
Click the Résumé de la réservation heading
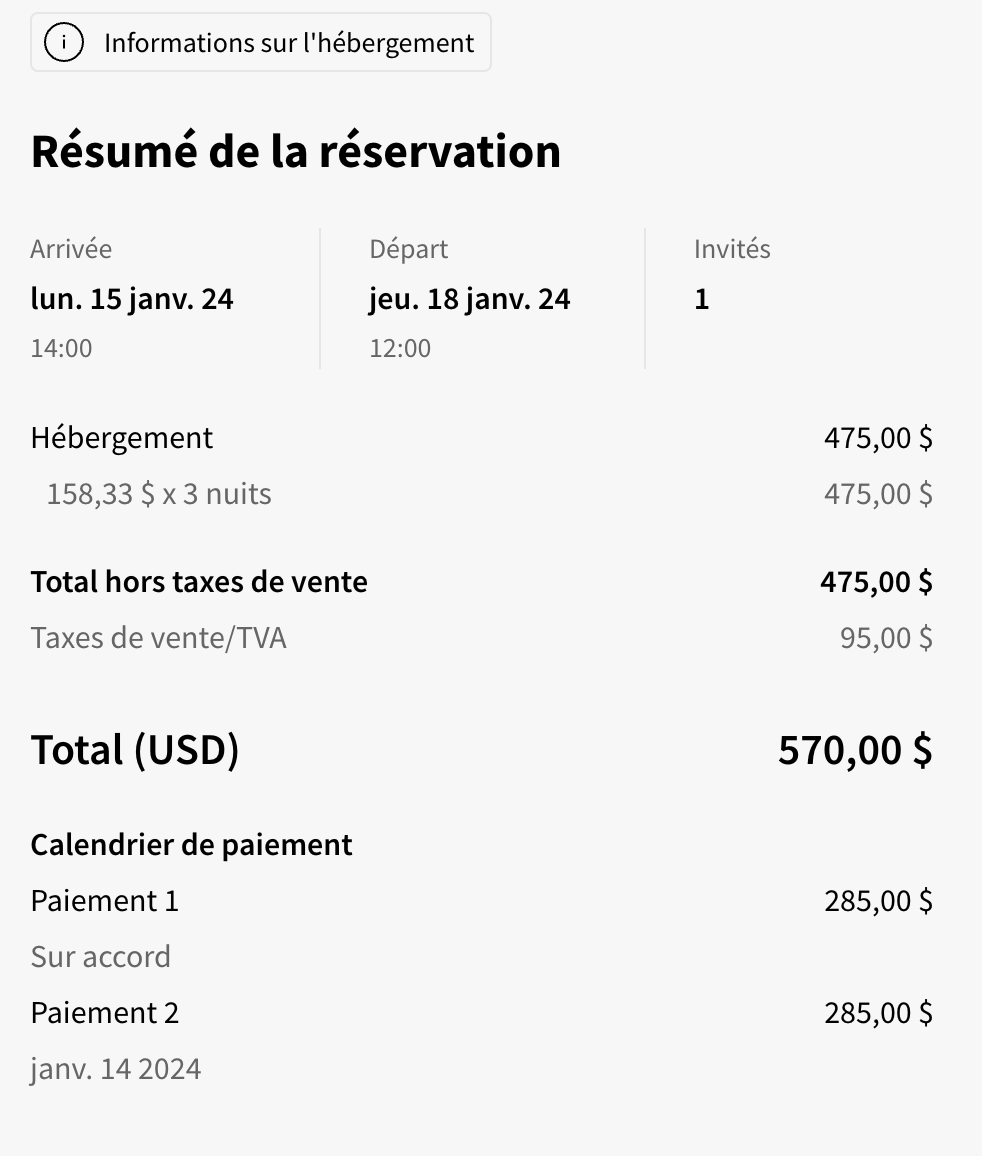[x=296, y=151]
